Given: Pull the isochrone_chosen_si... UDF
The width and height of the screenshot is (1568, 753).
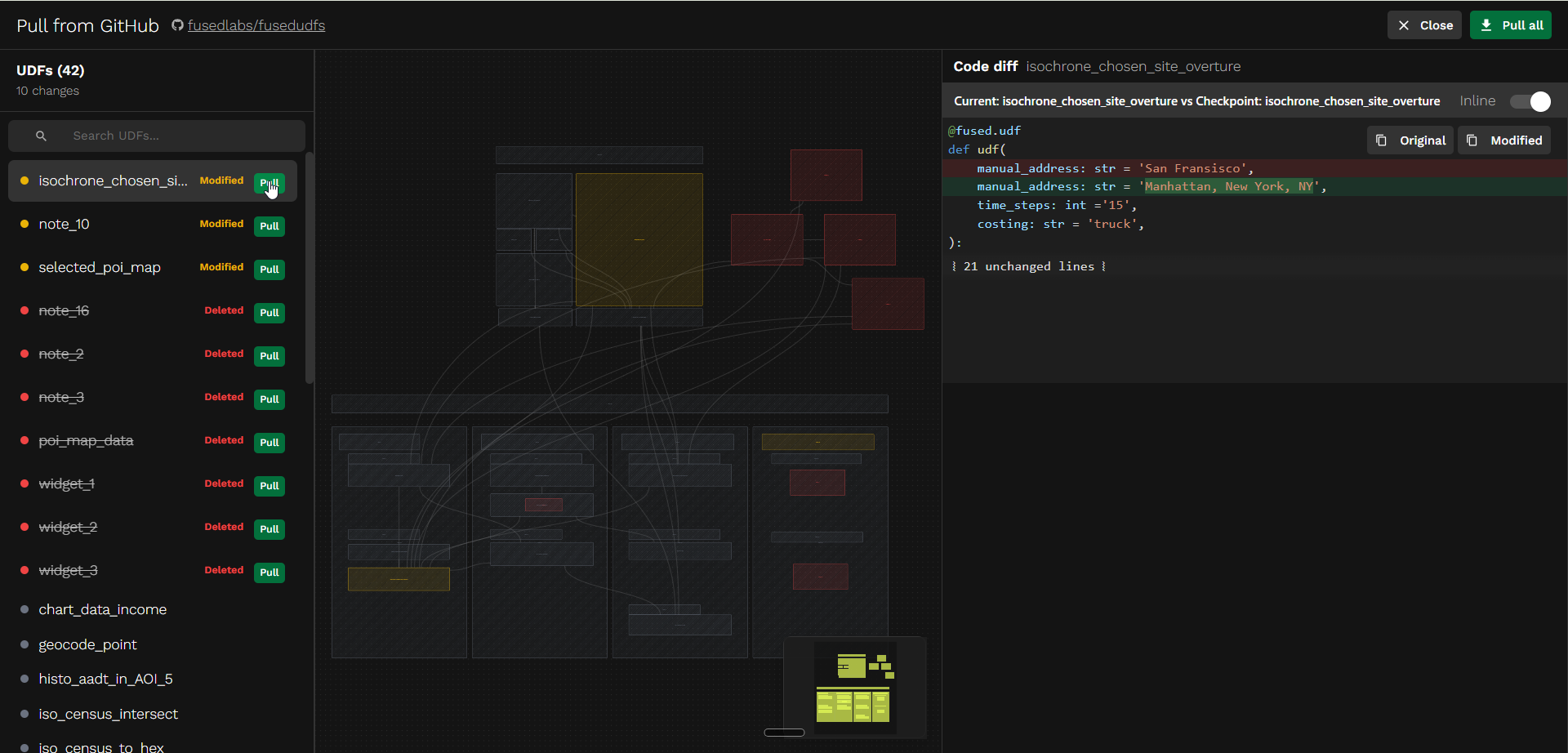Looking at the screenshot, I should (269, 183).
